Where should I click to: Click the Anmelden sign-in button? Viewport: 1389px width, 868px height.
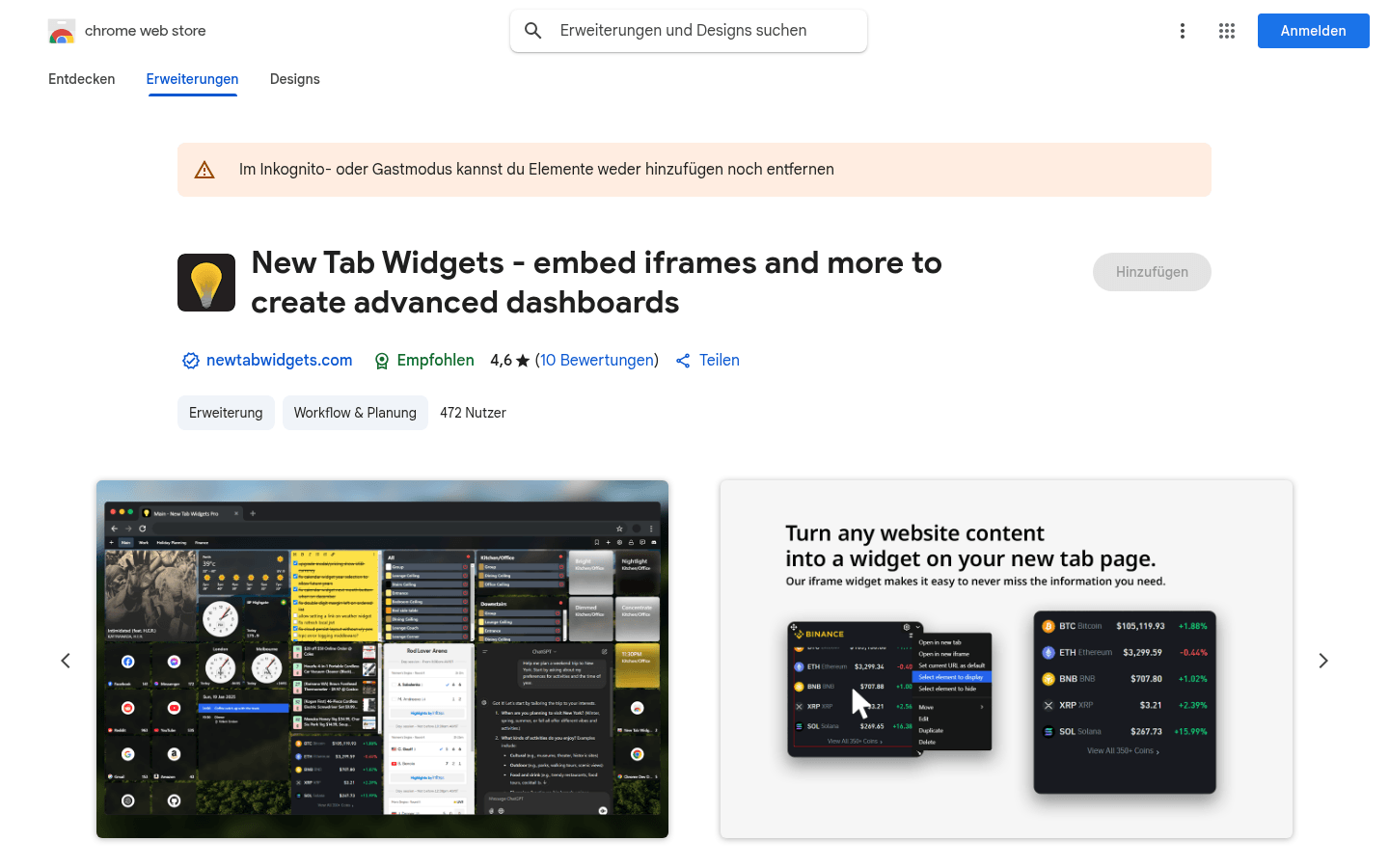[1314, 31]
